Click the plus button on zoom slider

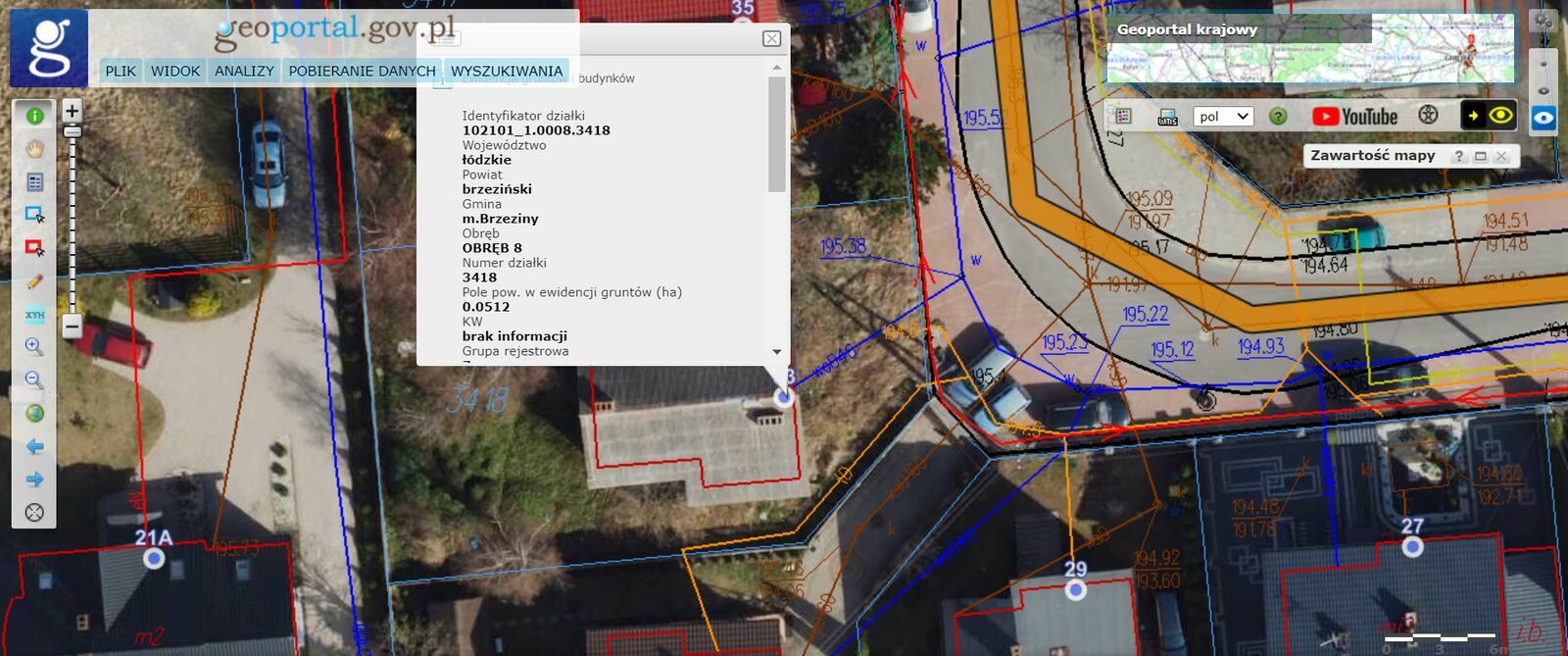pos(72,110)
